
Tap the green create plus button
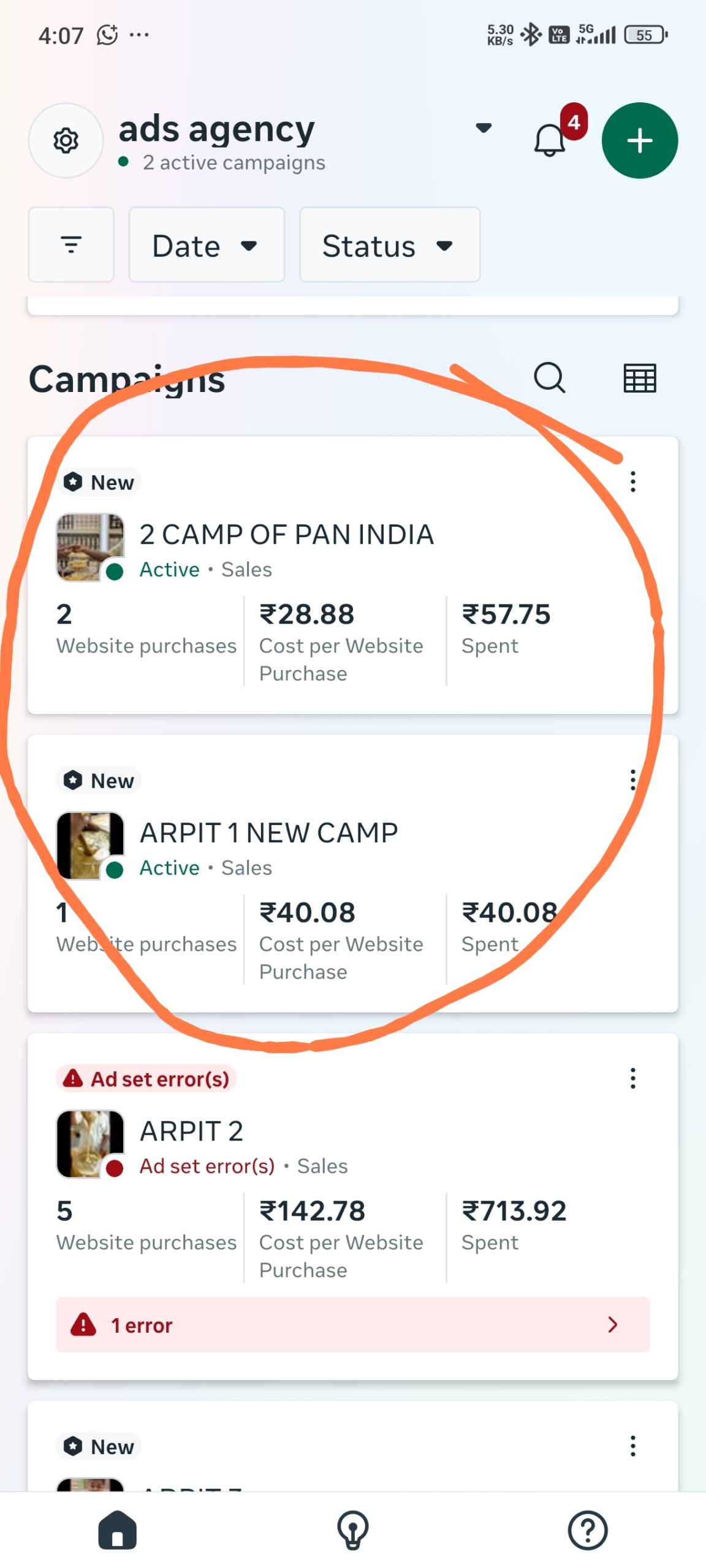[x=639, y=140]
